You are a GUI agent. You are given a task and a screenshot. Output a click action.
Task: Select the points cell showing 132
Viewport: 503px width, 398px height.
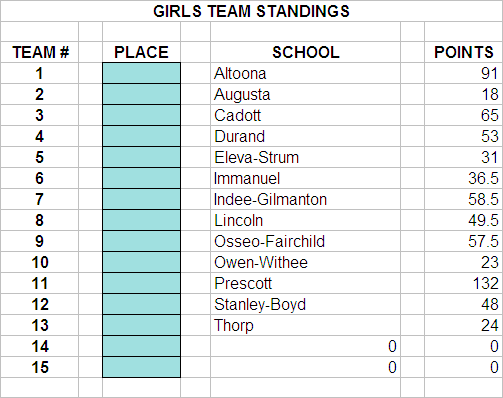463,283
